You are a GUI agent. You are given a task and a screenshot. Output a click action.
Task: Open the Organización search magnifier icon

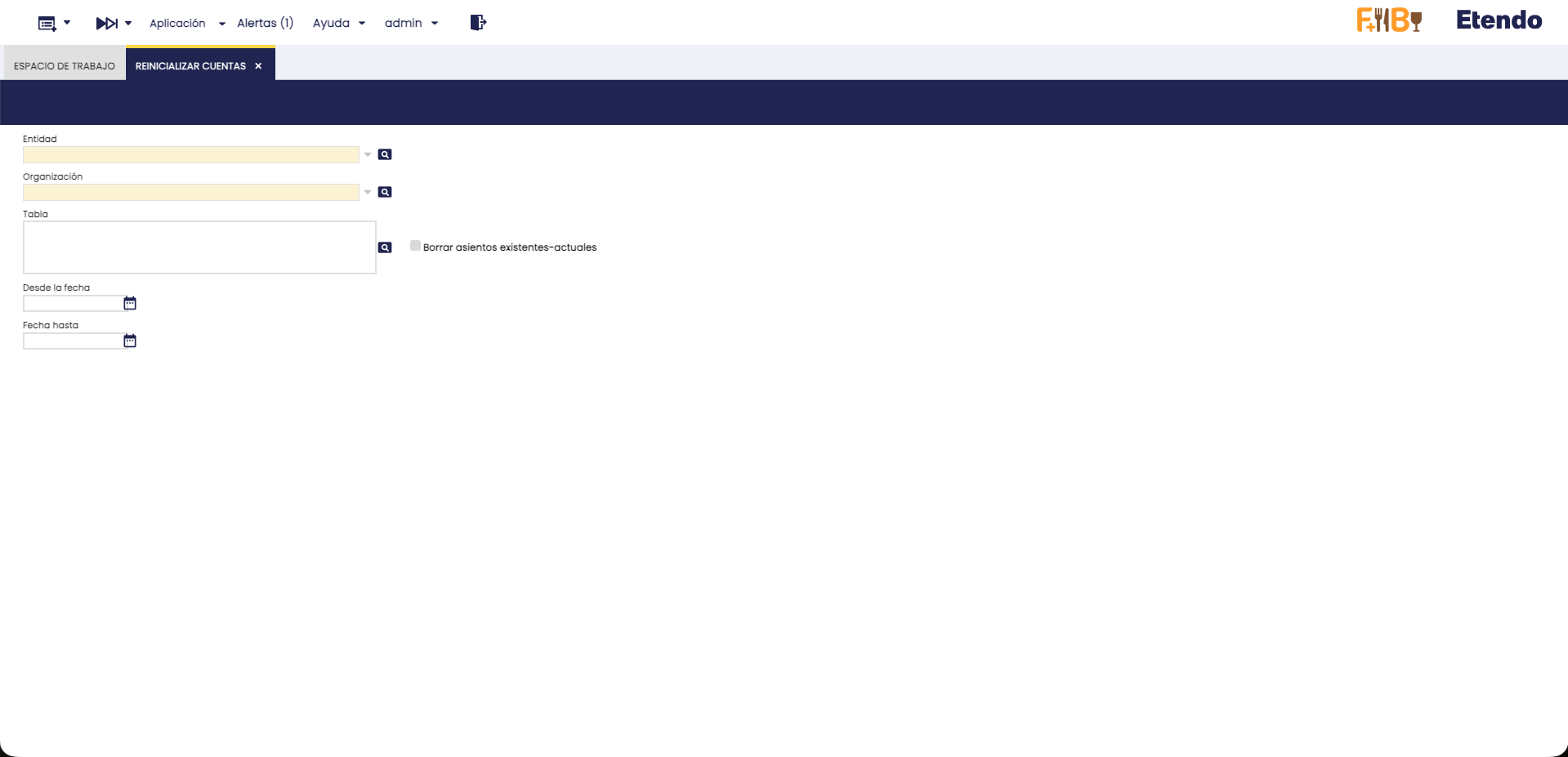[385, 192]
